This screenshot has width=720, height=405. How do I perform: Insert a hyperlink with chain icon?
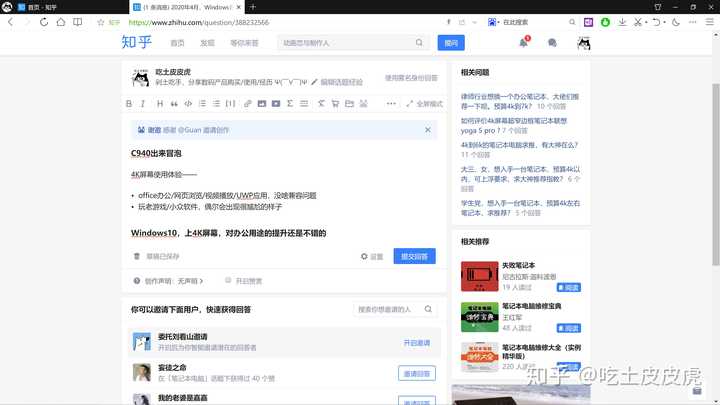(248, 104)
